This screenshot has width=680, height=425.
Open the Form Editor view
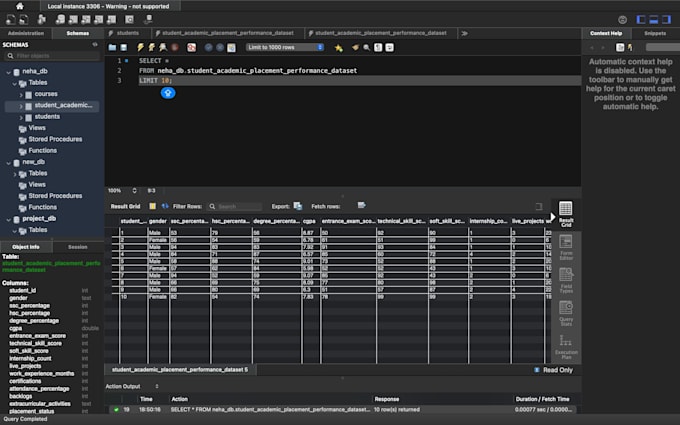point(566,247)
